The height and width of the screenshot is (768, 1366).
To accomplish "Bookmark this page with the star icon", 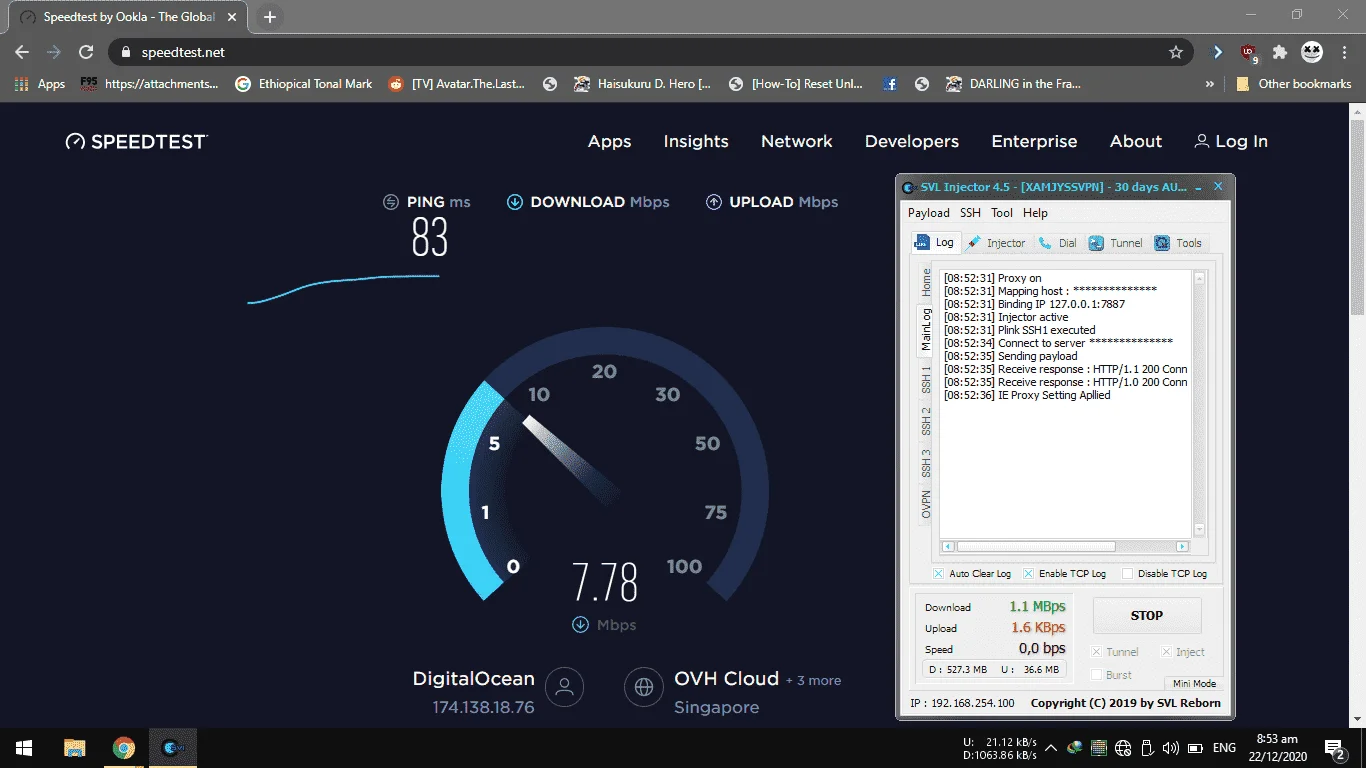I will pos(1176,52).
